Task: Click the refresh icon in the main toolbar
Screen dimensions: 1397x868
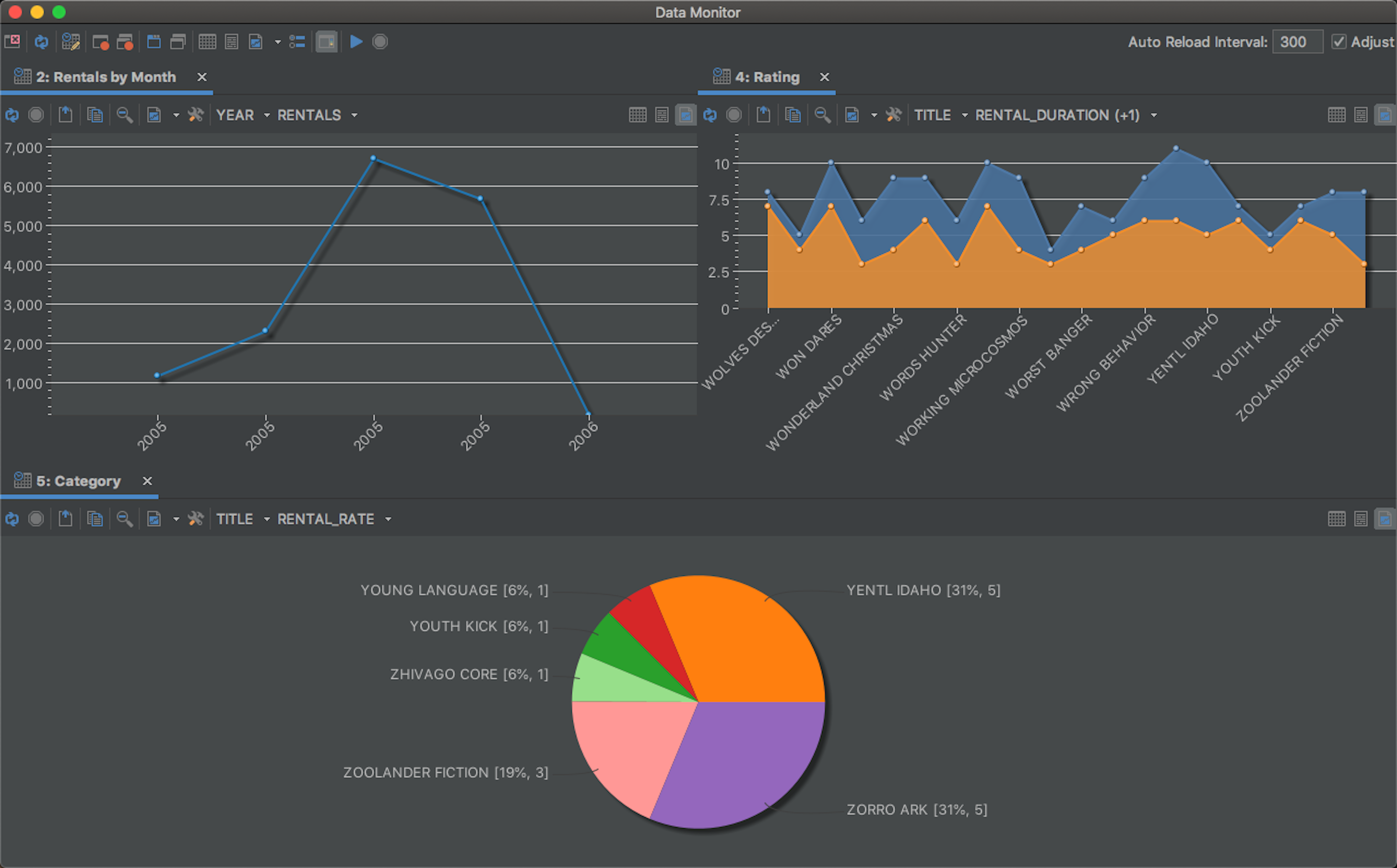Action: pyautogui.click(x=40, y=41)
